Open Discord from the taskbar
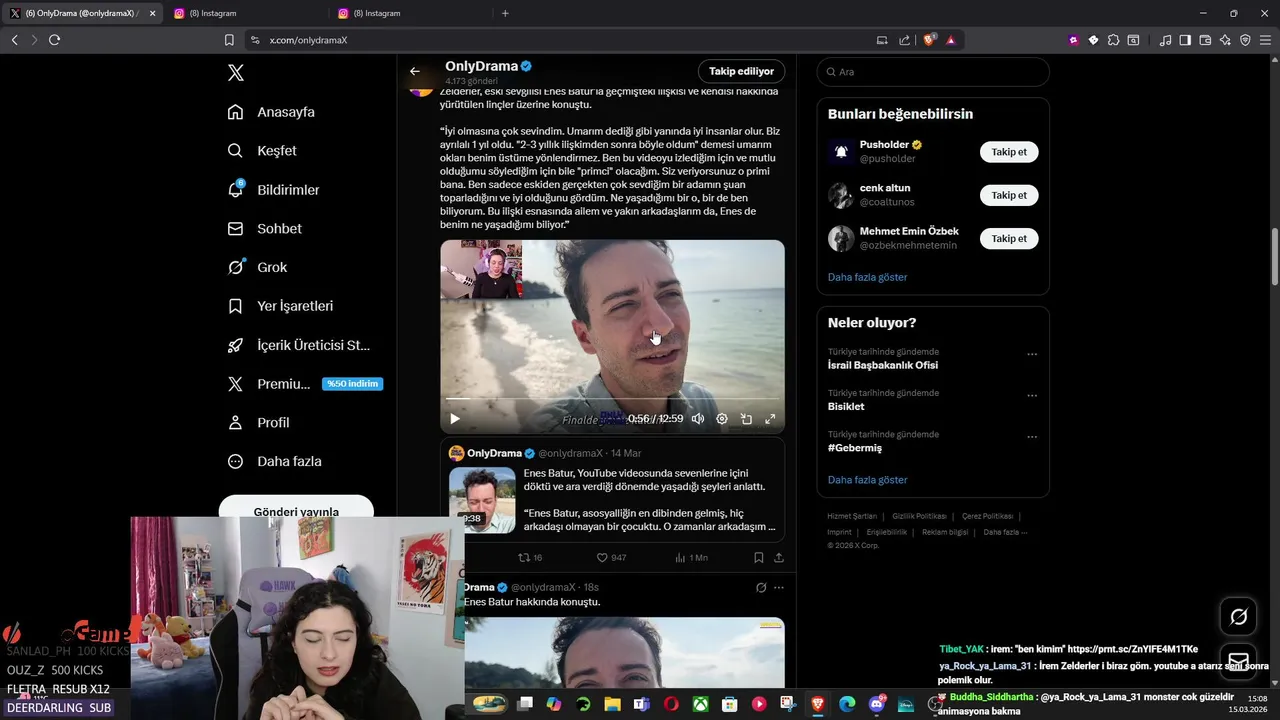Image resolution: width=1280 pixels, height=720 pixels. tap(877, 704)
